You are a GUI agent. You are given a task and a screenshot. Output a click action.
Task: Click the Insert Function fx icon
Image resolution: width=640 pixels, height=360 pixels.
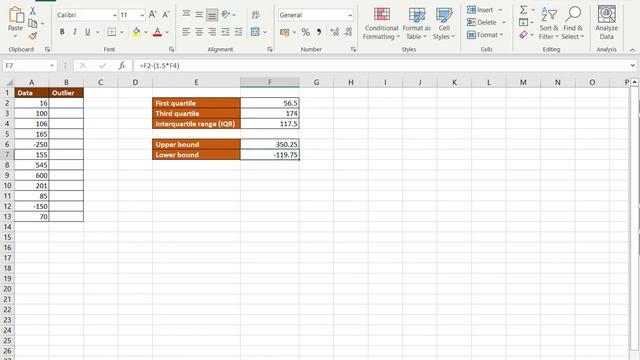[122, 65]
